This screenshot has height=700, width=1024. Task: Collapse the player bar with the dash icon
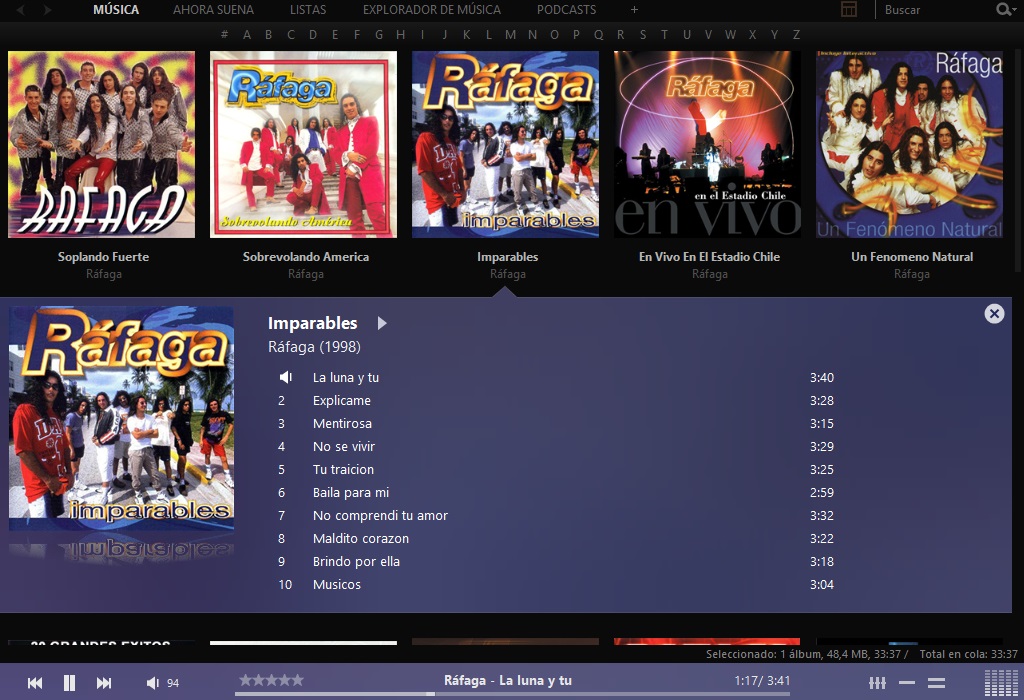(x=907, y=682)
